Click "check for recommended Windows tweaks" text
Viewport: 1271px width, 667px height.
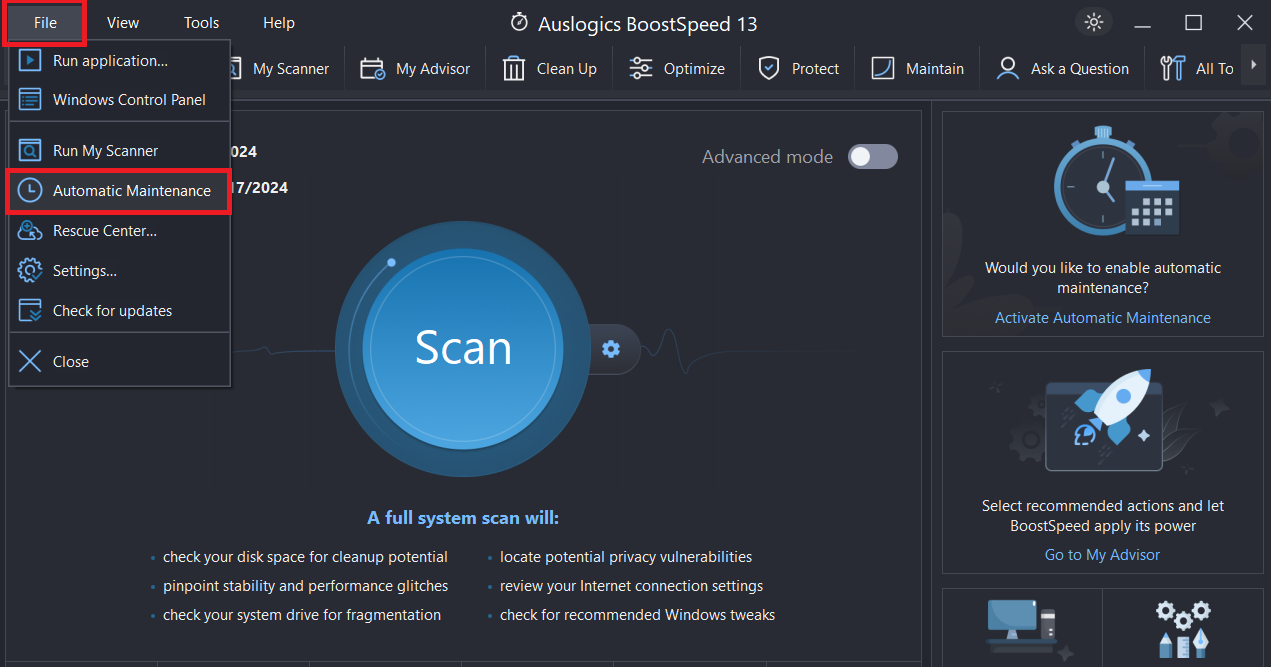pos(638,615)
